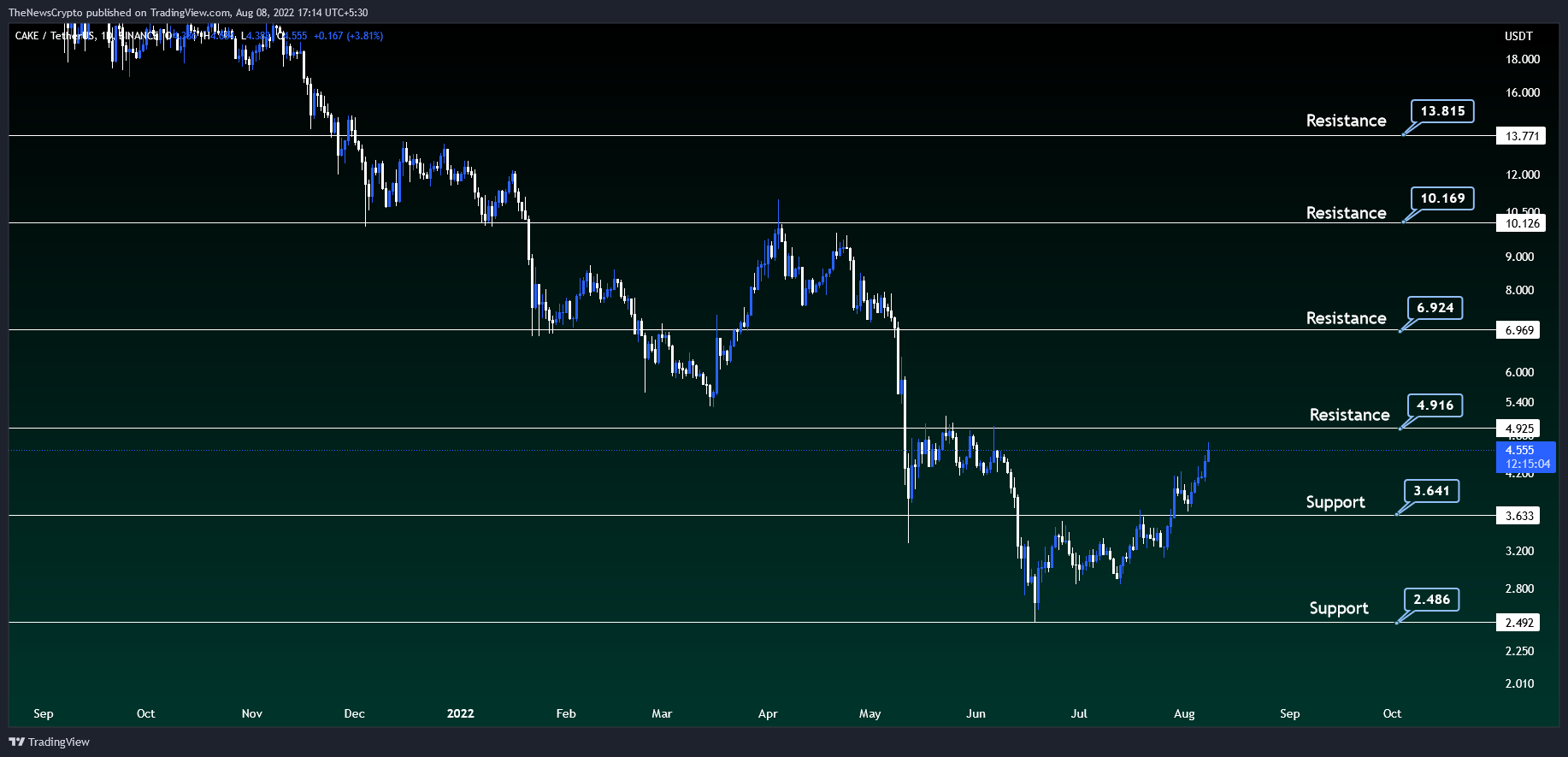
Task: Click the 6.000 price axis label
Action: point(1519,372)
